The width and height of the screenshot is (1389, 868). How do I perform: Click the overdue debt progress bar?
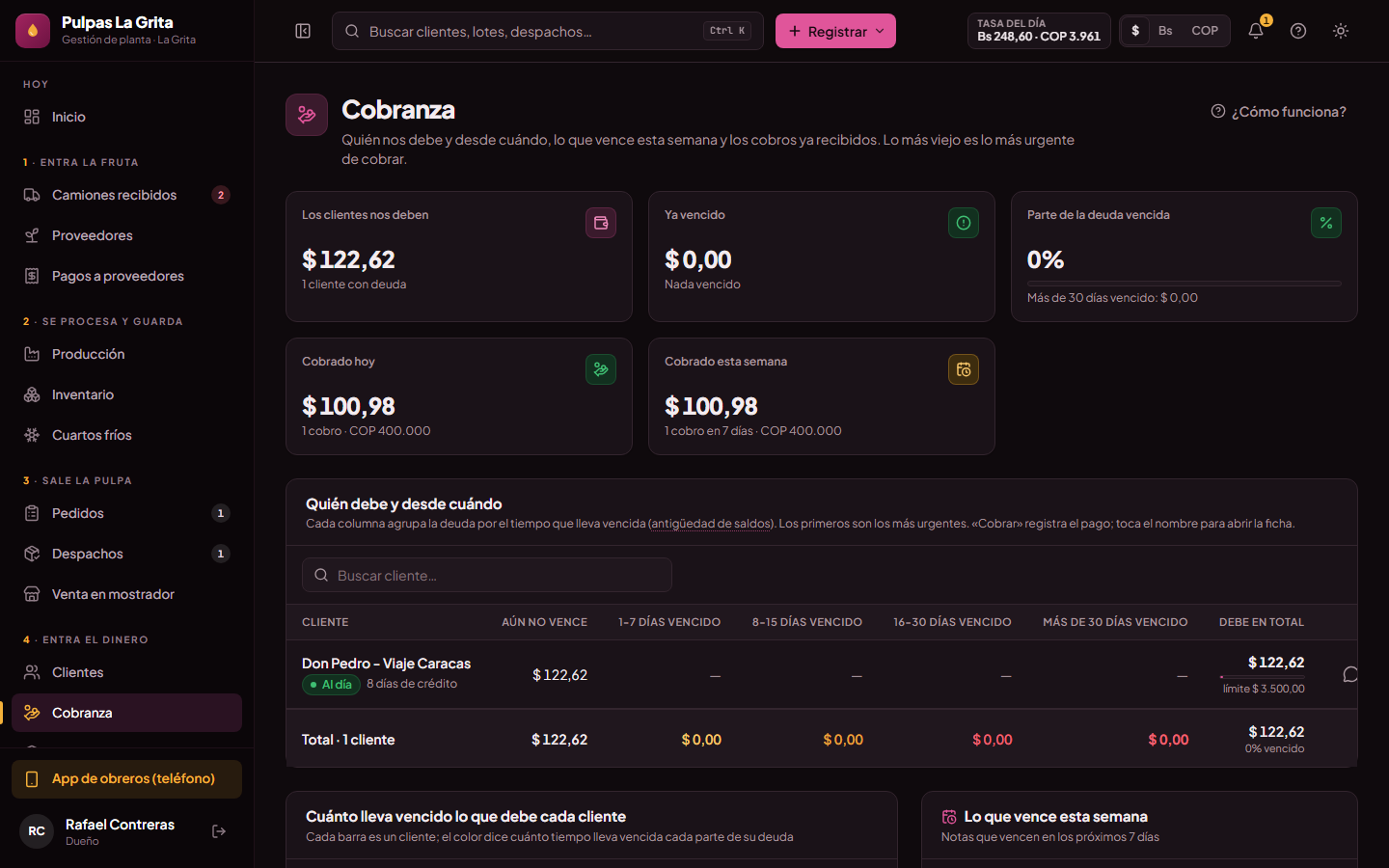coord(1185,284)
